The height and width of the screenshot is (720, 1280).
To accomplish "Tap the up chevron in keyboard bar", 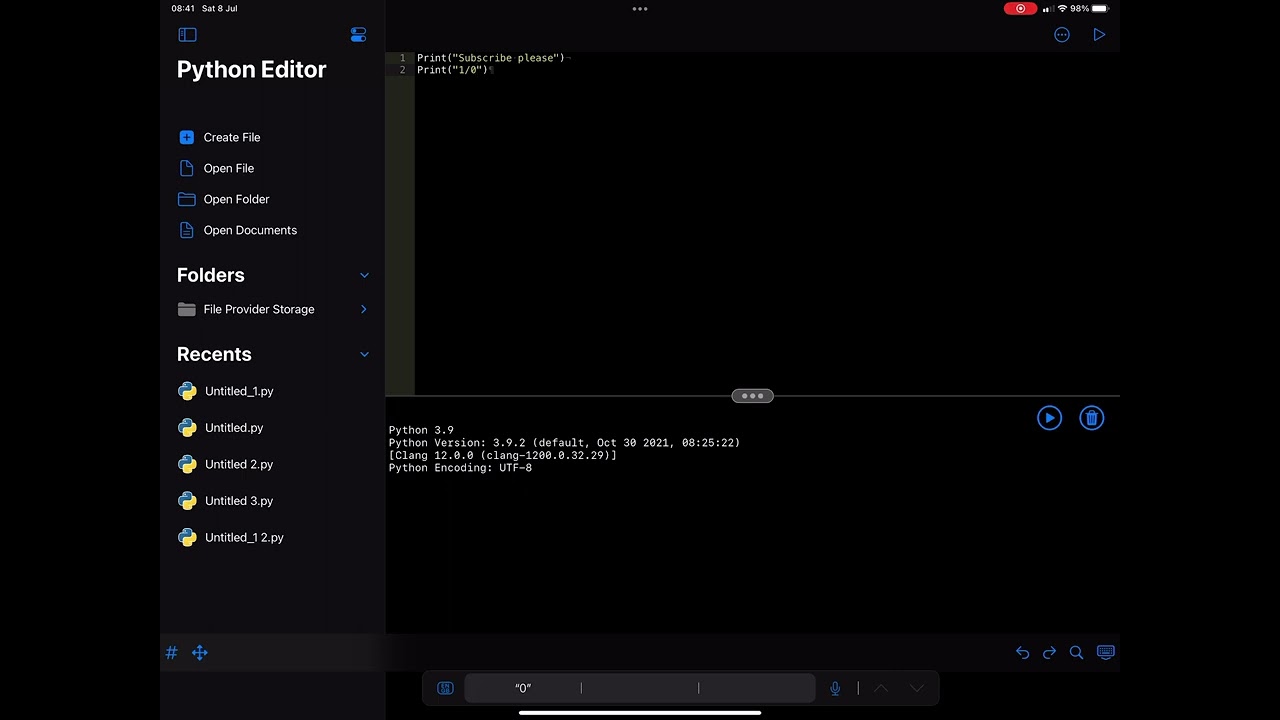I will [881, 688].
